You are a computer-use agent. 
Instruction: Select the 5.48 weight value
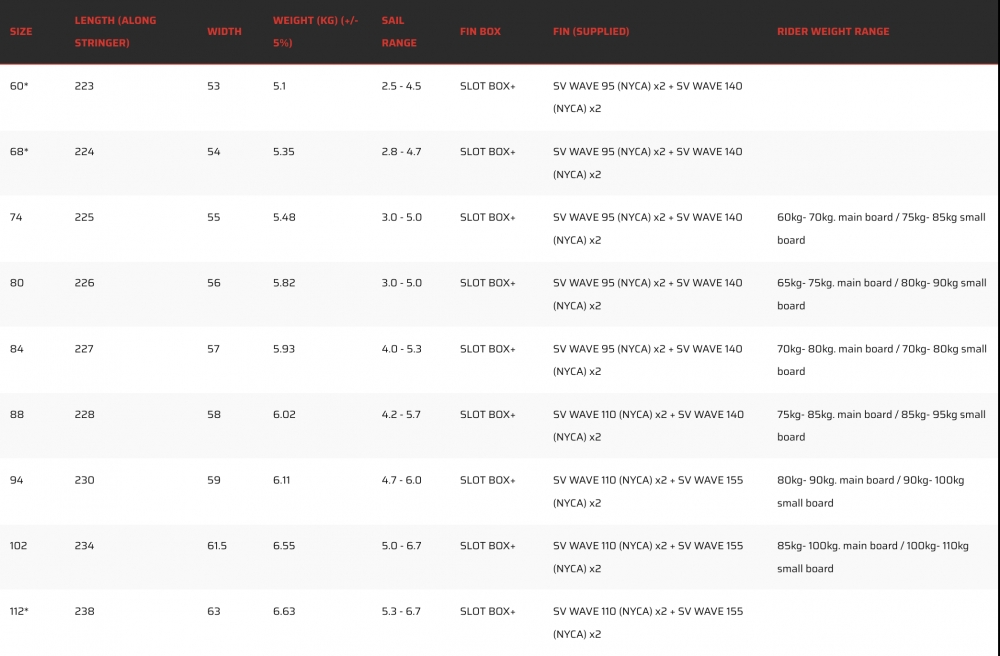(x=284, y=217)
